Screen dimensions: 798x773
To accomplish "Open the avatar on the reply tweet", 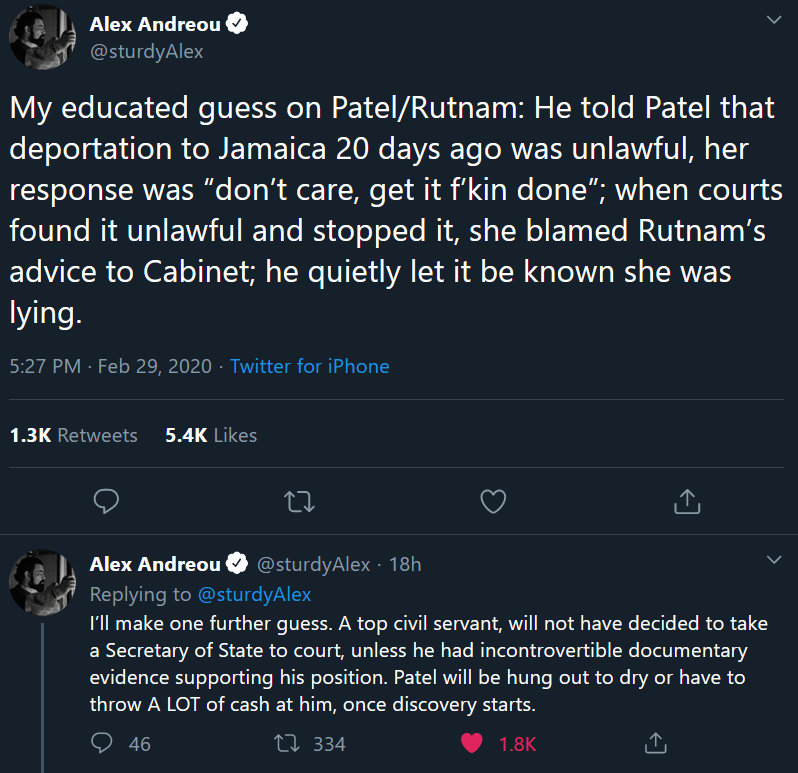I will [42, 582].
